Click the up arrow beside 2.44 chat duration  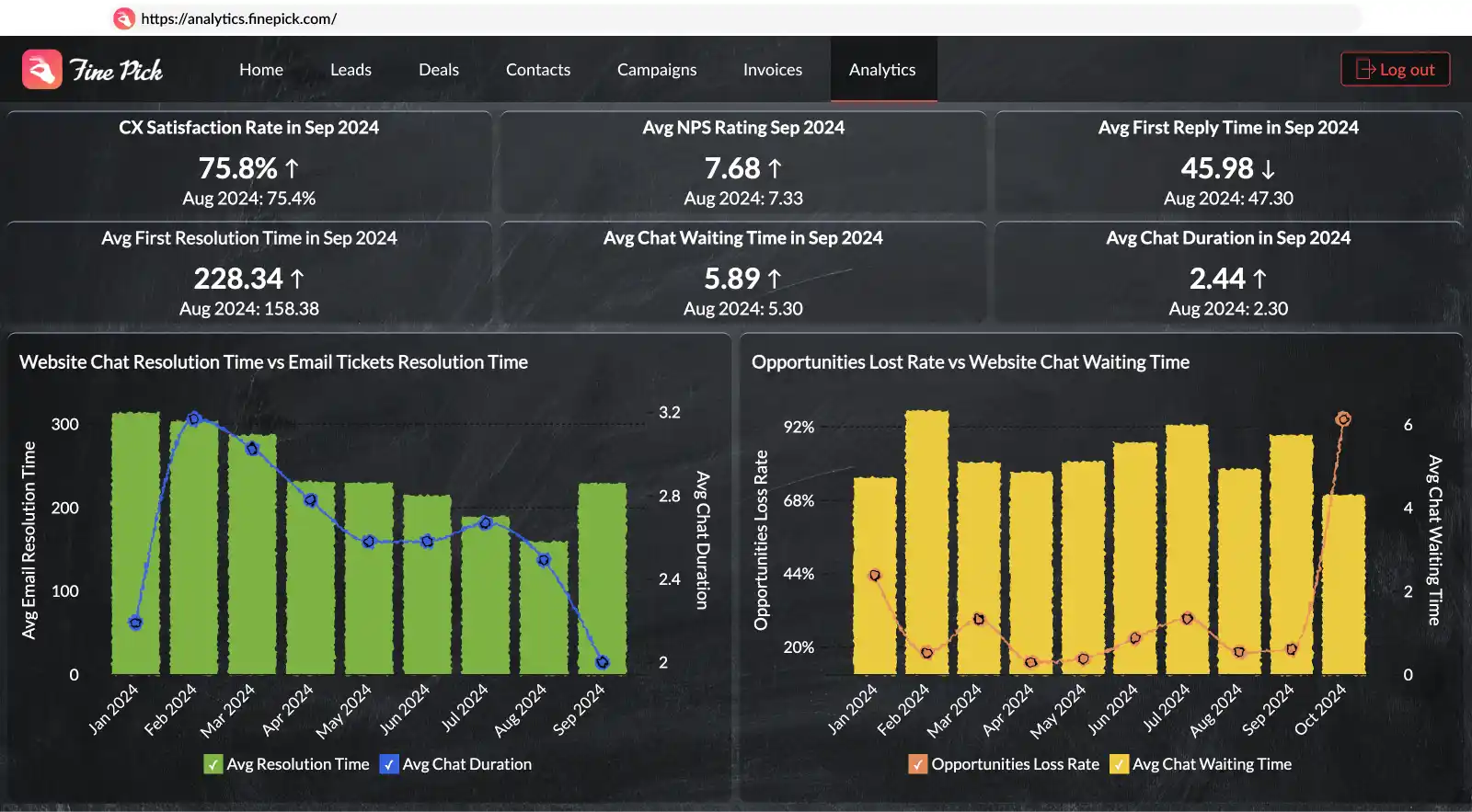tap(1259, 279)
